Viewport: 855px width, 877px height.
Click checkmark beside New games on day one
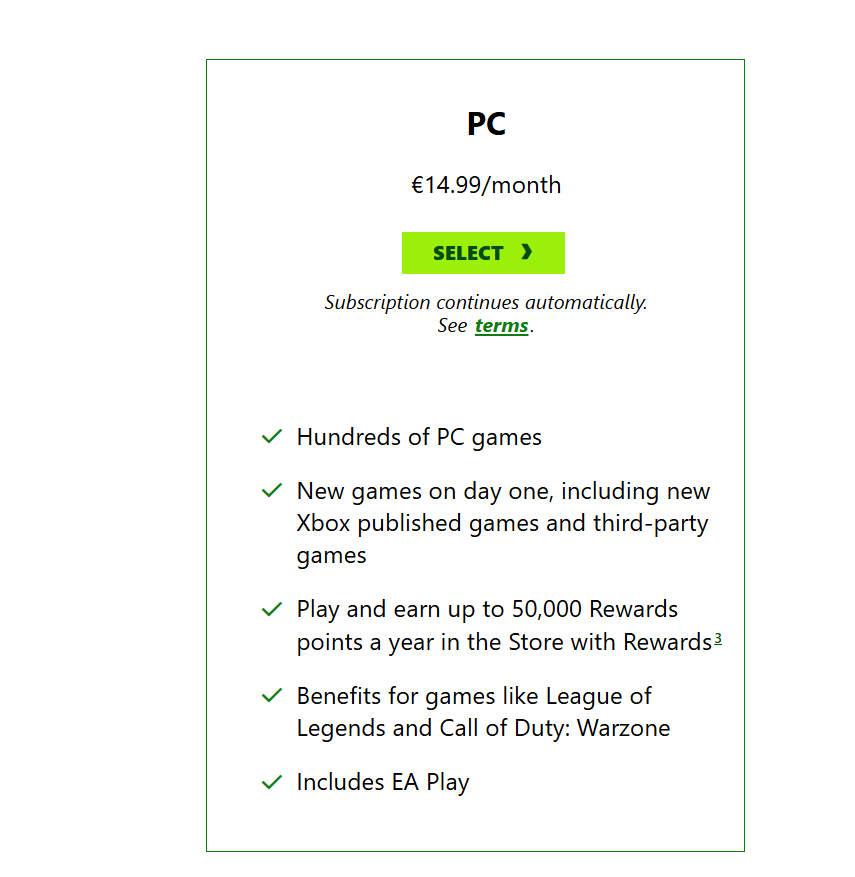click(271, 491)
